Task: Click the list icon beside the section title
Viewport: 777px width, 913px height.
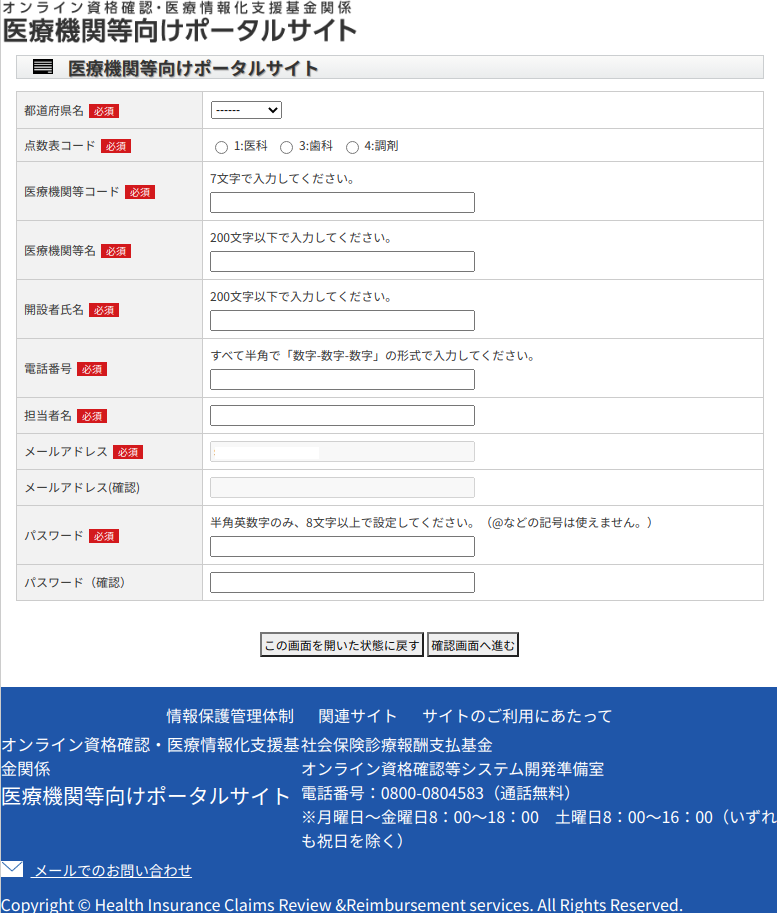Action: (x=43, y=68)
